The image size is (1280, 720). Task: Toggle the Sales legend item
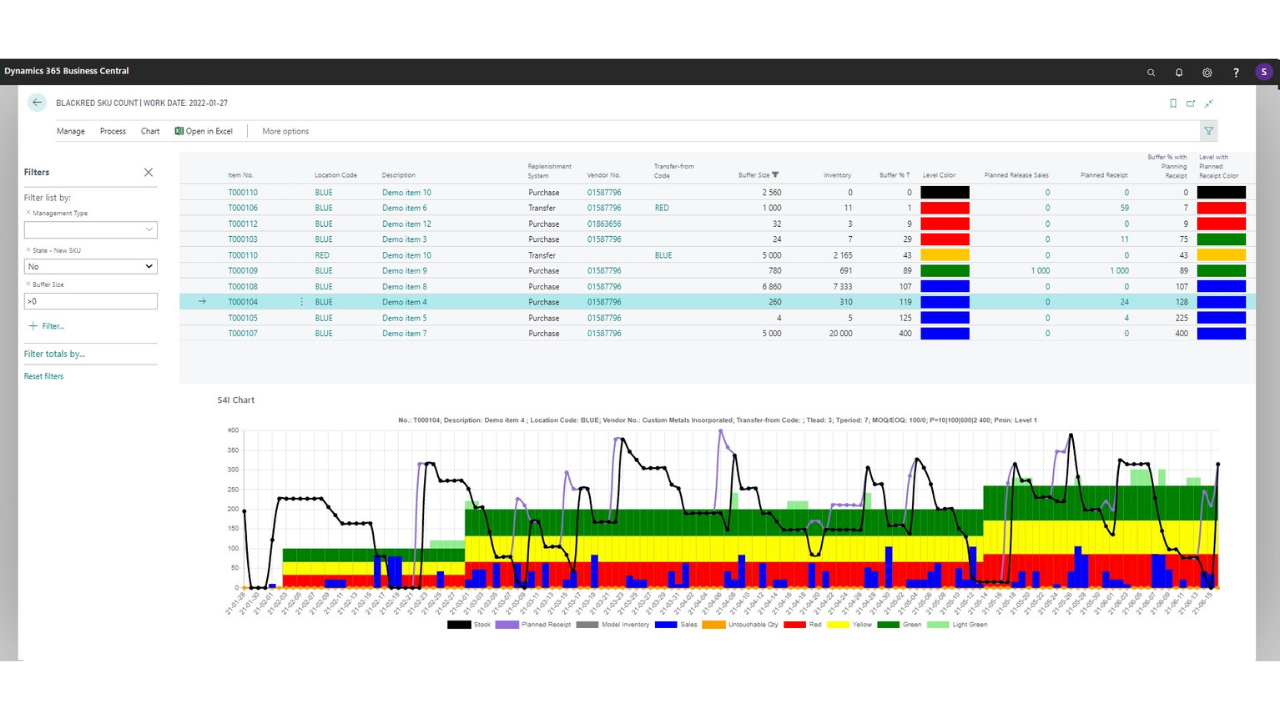(x=676, y=624)
